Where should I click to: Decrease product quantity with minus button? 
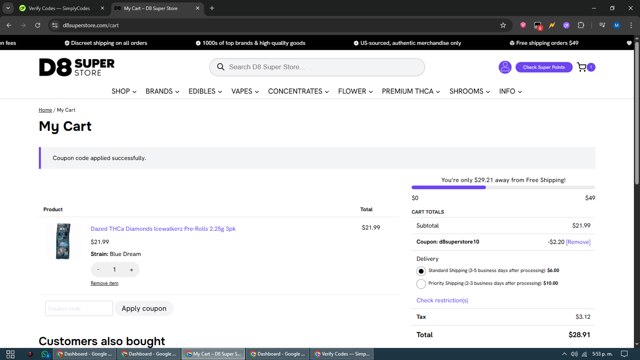click(x=98, y=270)
